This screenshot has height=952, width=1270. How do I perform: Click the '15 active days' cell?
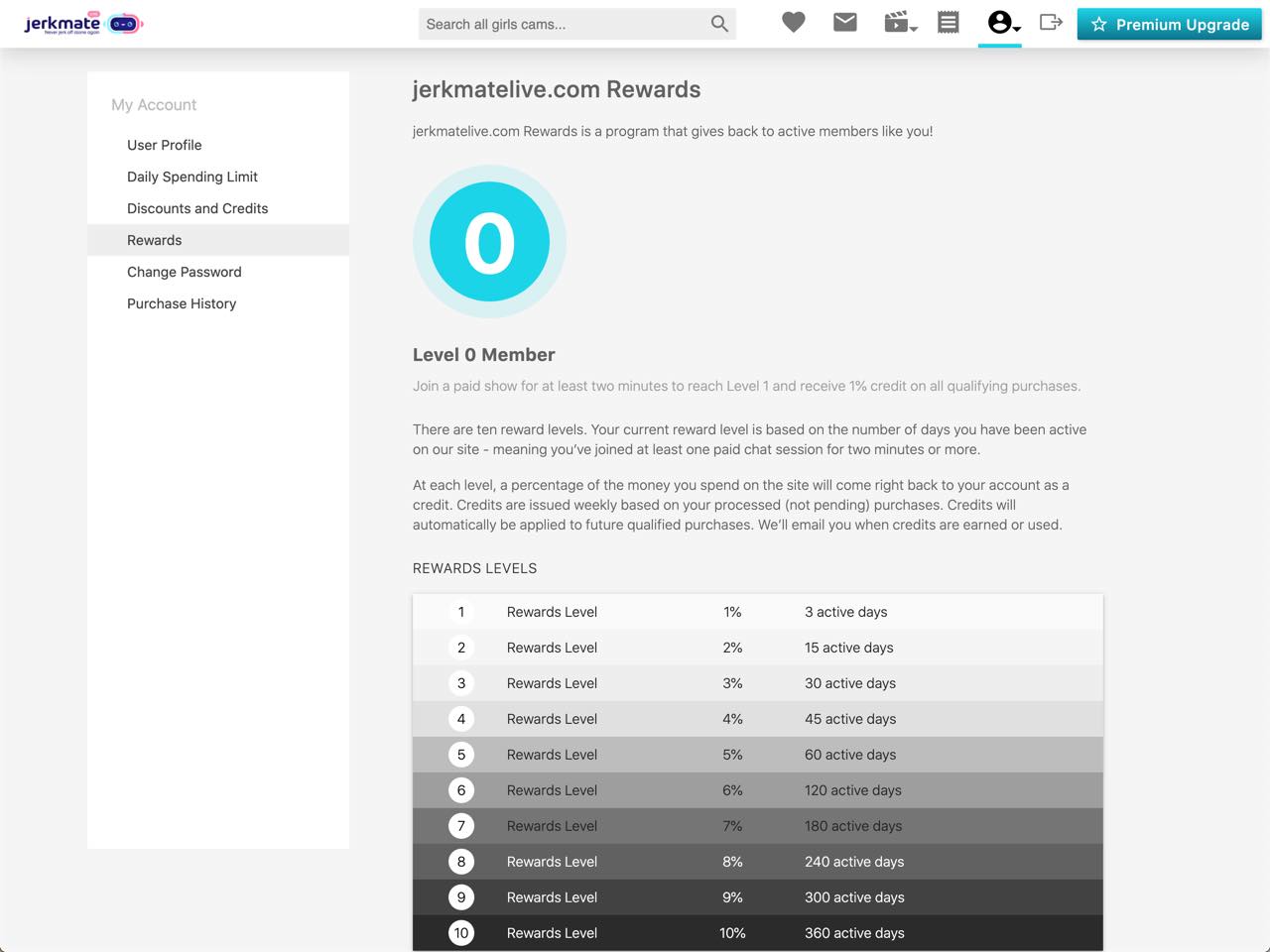point(849,648)
